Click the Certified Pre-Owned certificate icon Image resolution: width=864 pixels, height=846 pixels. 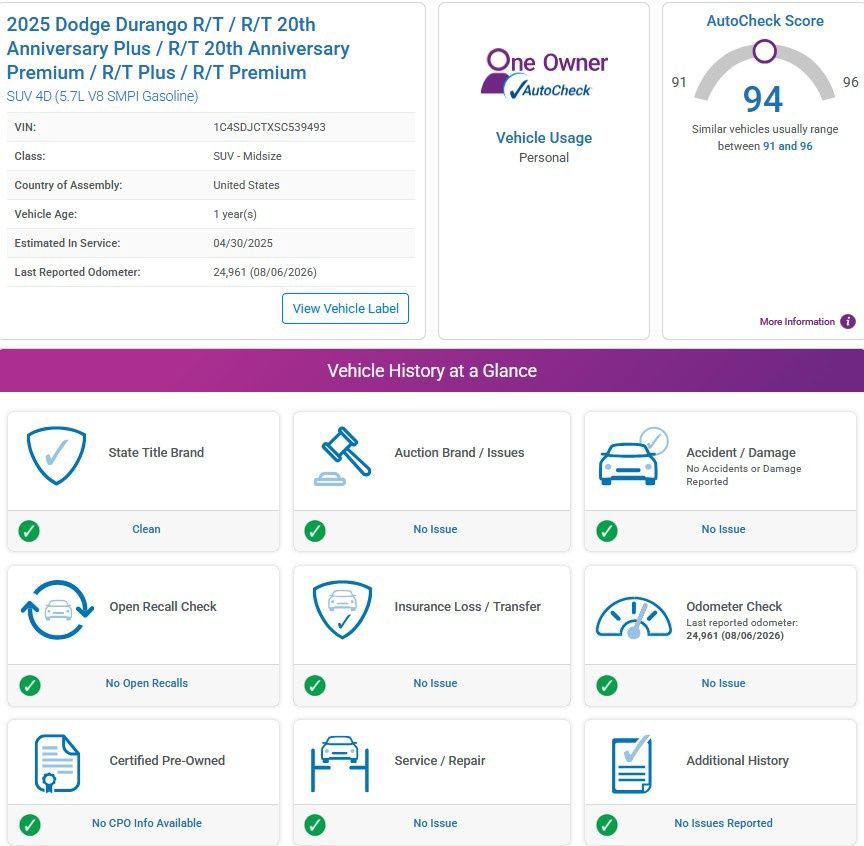pyautogui.click(x=57, y=764)
